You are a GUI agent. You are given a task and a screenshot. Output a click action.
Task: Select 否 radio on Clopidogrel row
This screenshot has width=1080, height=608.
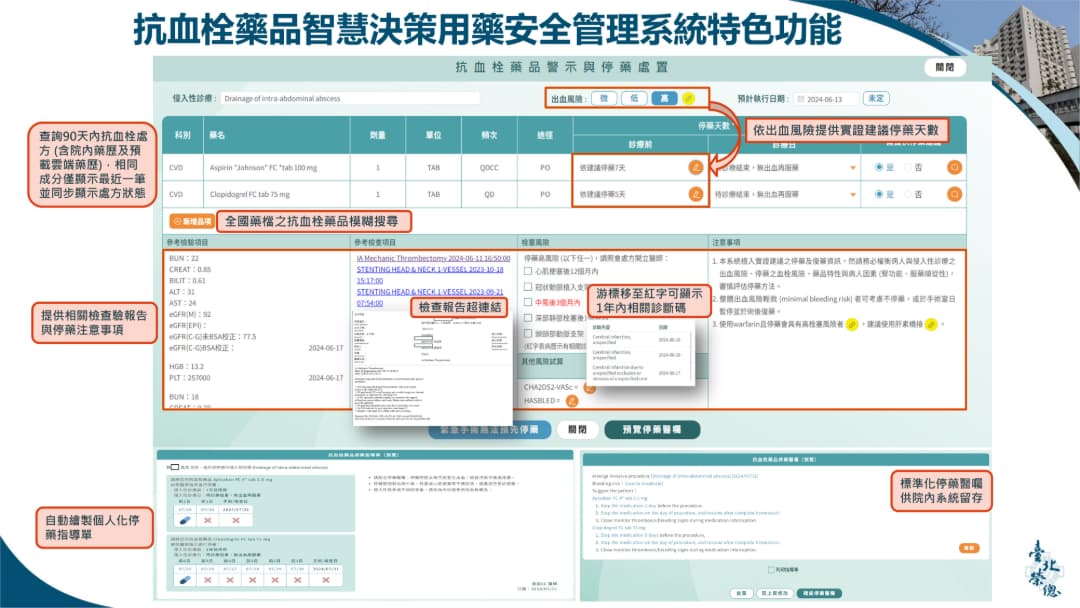pyautogui.click(x=908, y=194)
